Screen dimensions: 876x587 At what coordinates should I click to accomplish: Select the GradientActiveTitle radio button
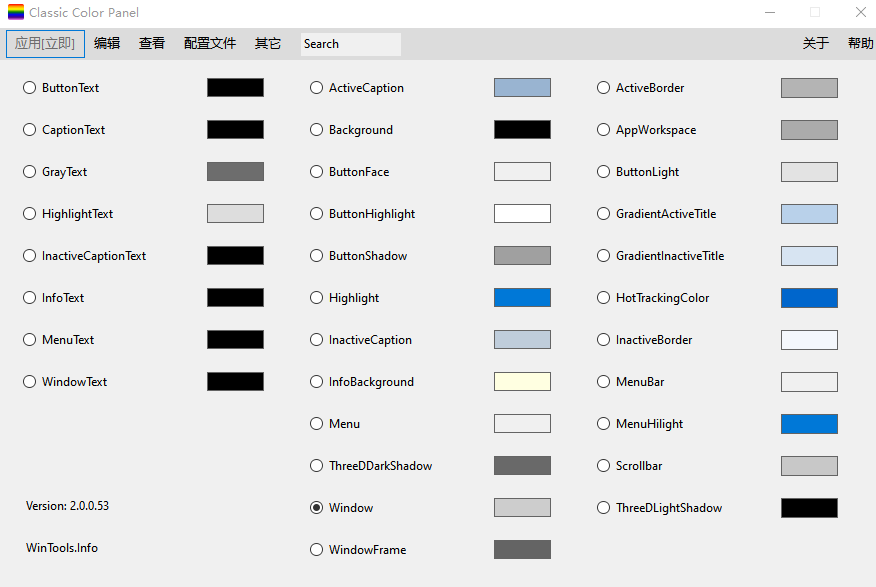(603, 214)
